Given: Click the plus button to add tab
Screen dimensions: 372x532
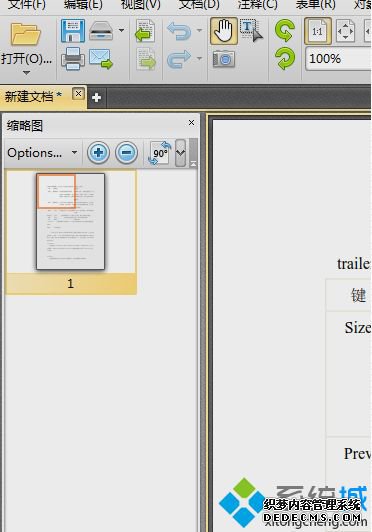Looking at the screenshot, I should [x=96, y=98].
